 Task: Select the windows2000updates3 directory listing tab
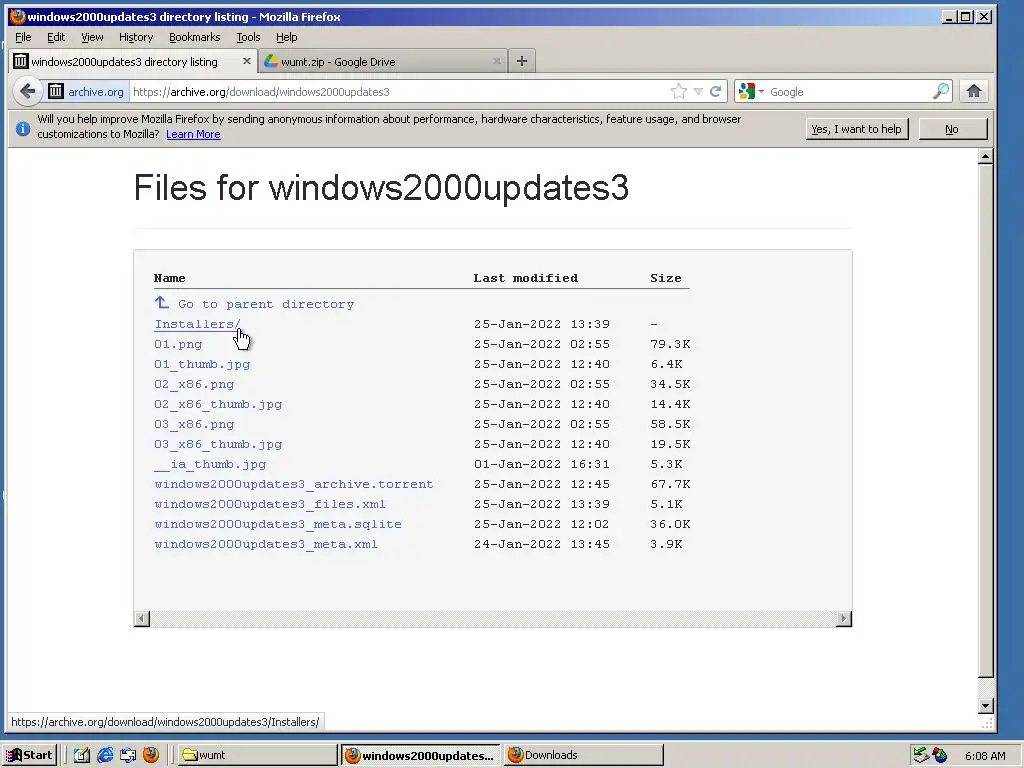pyautogui.click(x=133, y=61)
